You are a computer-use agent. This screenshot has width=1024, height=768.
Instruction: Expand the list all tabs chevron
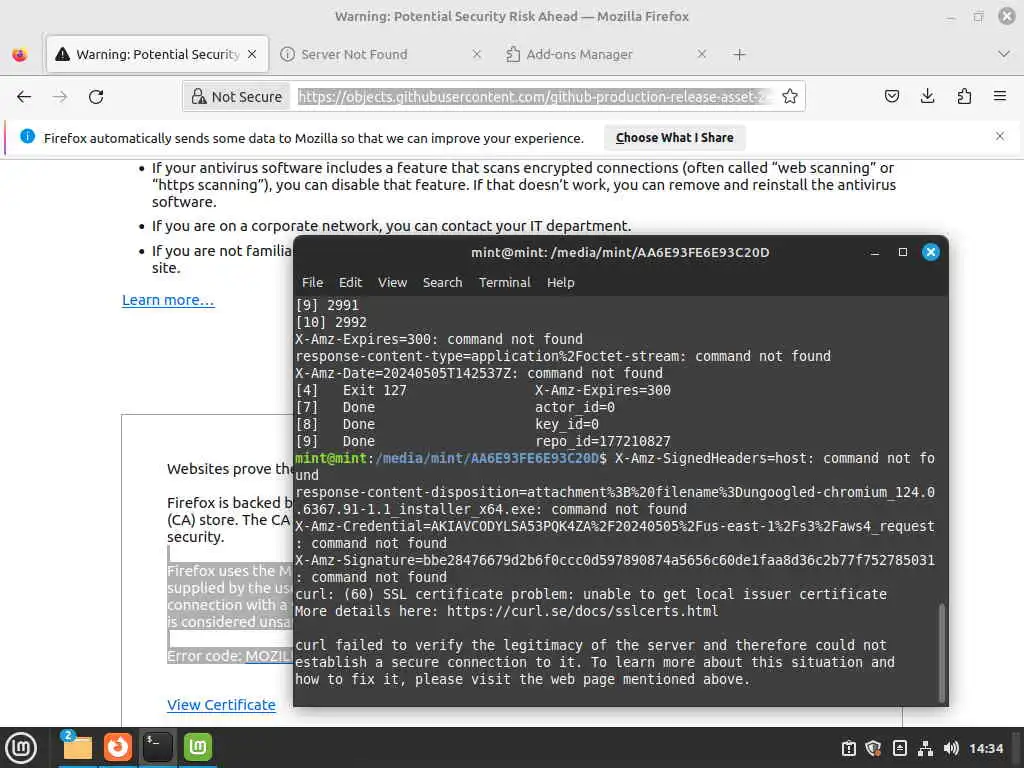1004,54
